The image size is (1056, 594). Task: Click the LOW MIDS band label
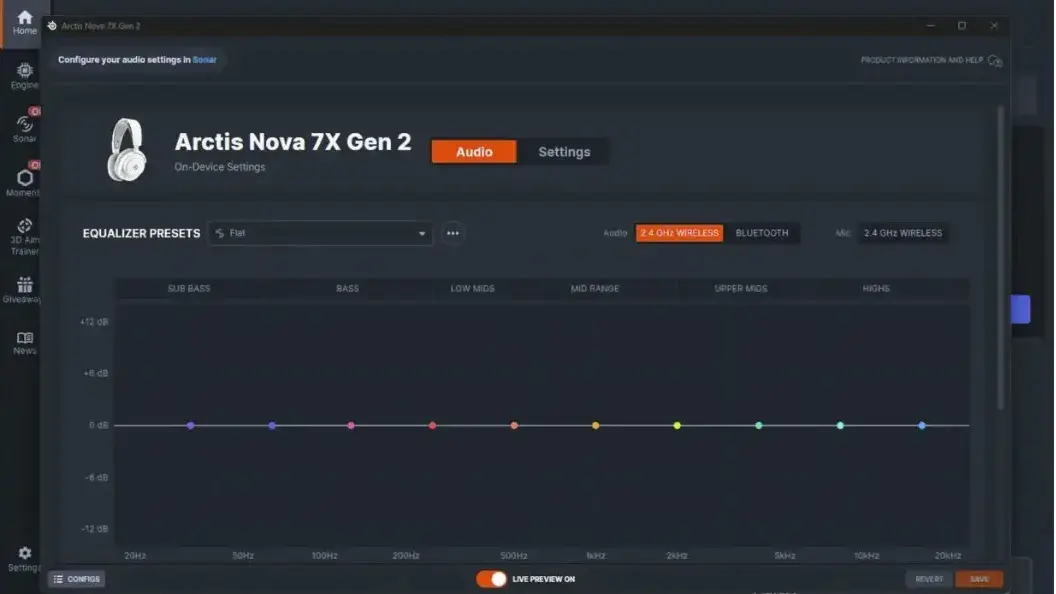472,288
